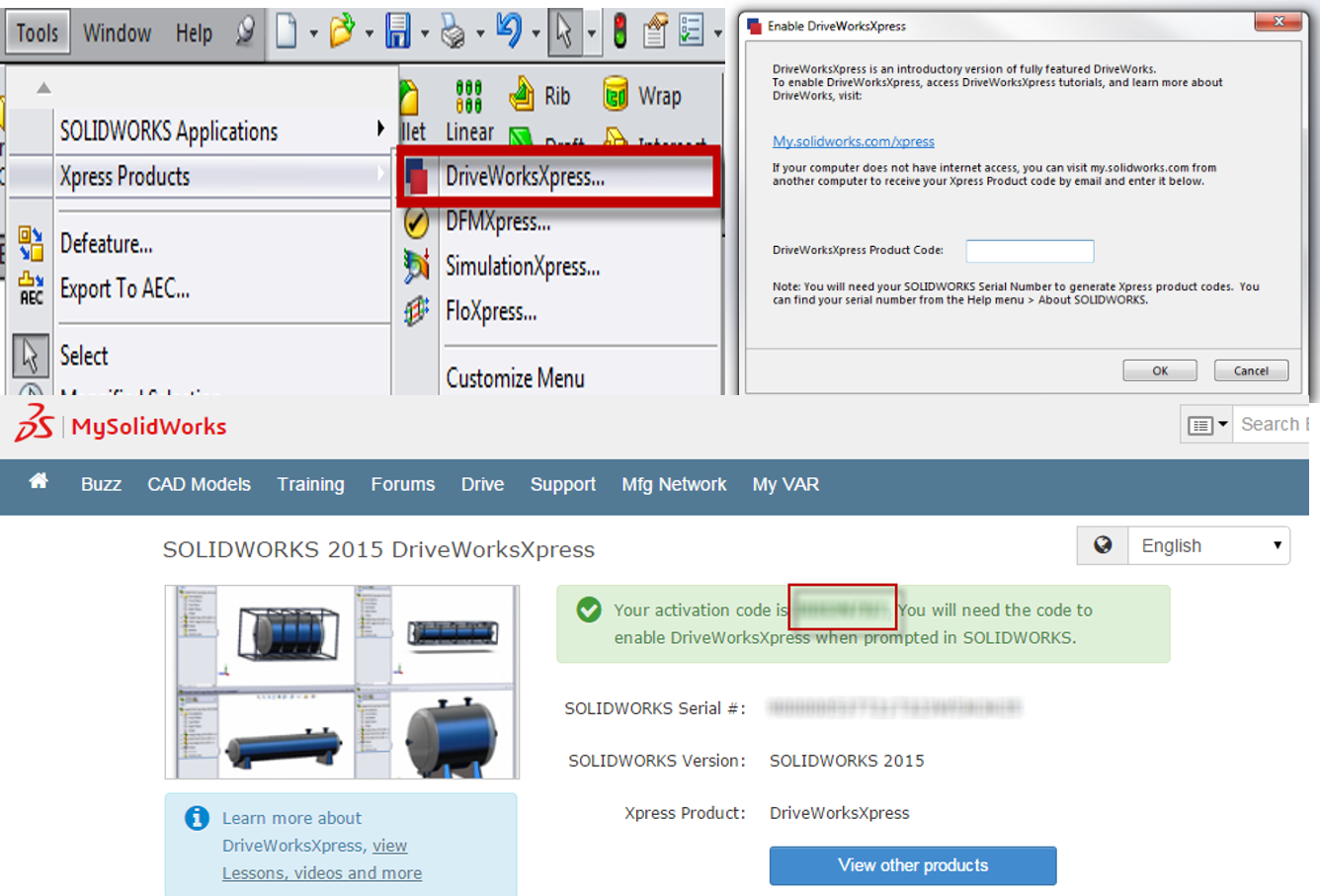Click the Options checklist icon in toolbar
1320x896 pixels.
[691, 32]
